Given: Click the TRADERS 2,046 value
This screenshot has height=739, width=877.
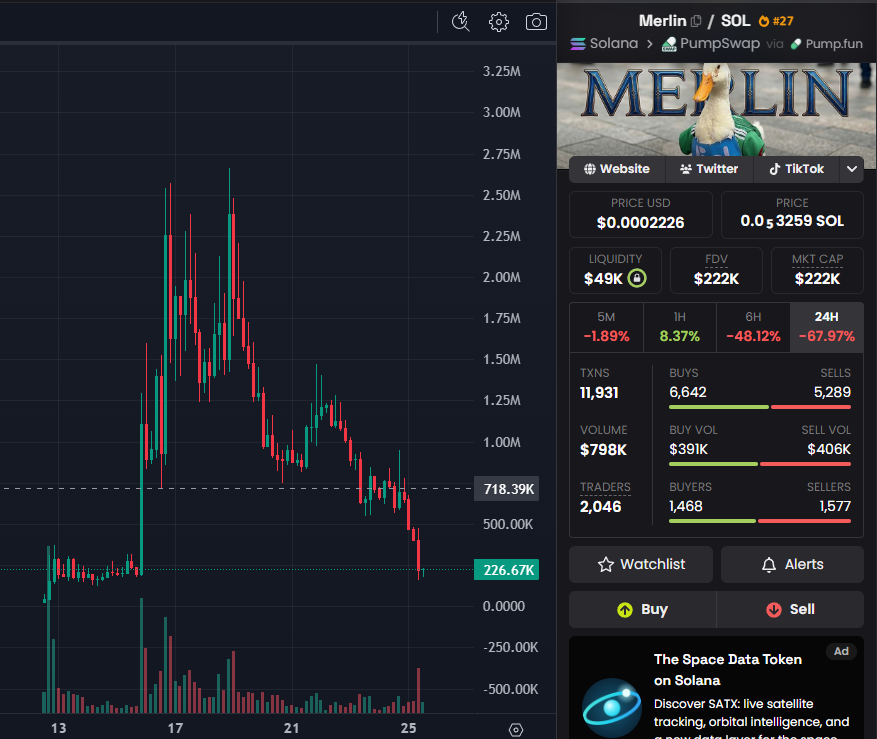Looking at the screenshot, I should [x=600, y=507].
